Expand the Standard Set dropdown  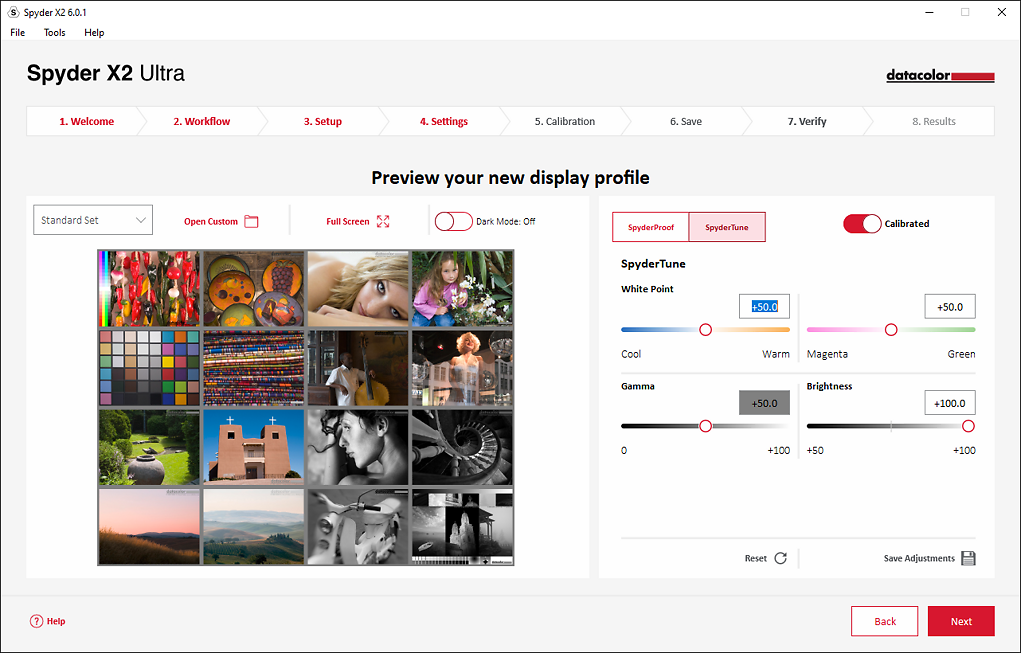point(93,220)
